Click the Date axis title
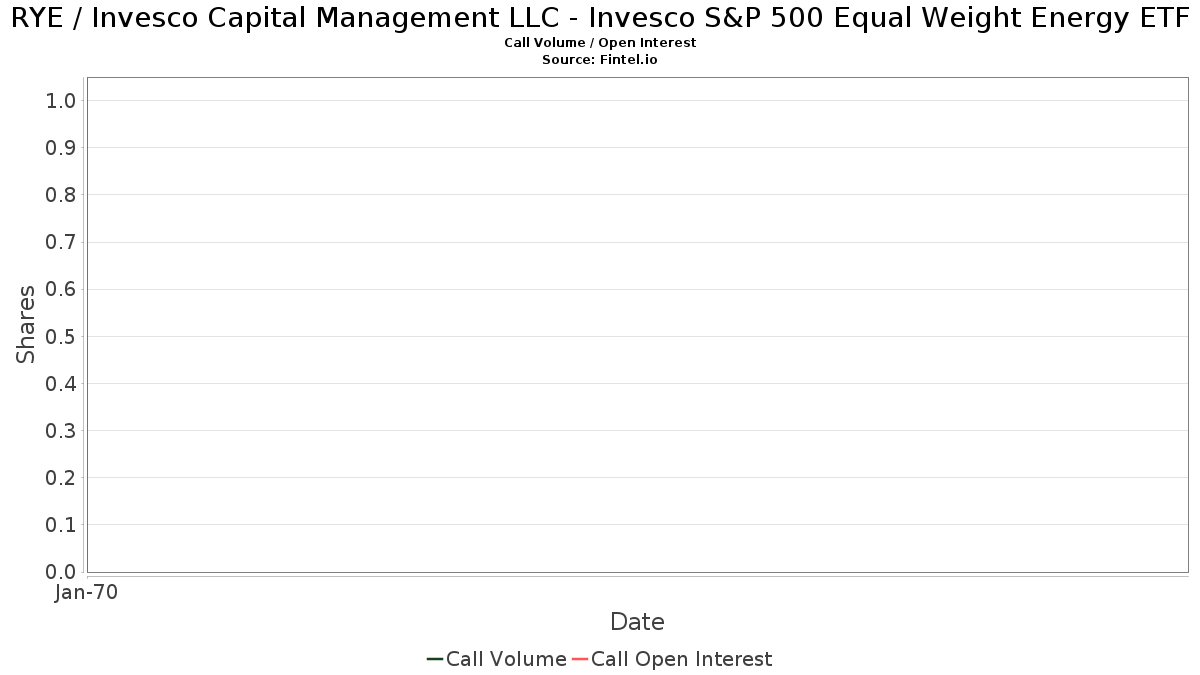 tap(637, 622)
